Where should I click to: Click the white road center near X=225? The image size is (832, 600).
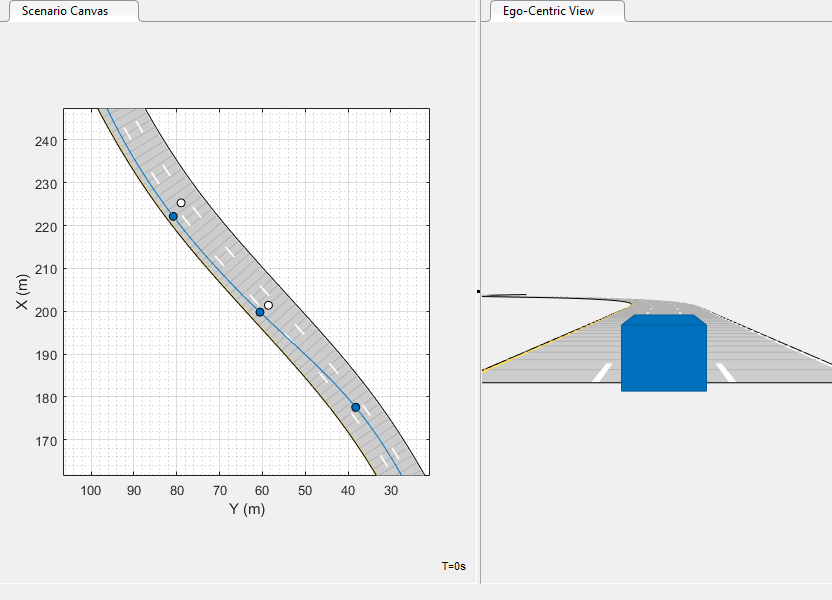(x=181, y=203)
